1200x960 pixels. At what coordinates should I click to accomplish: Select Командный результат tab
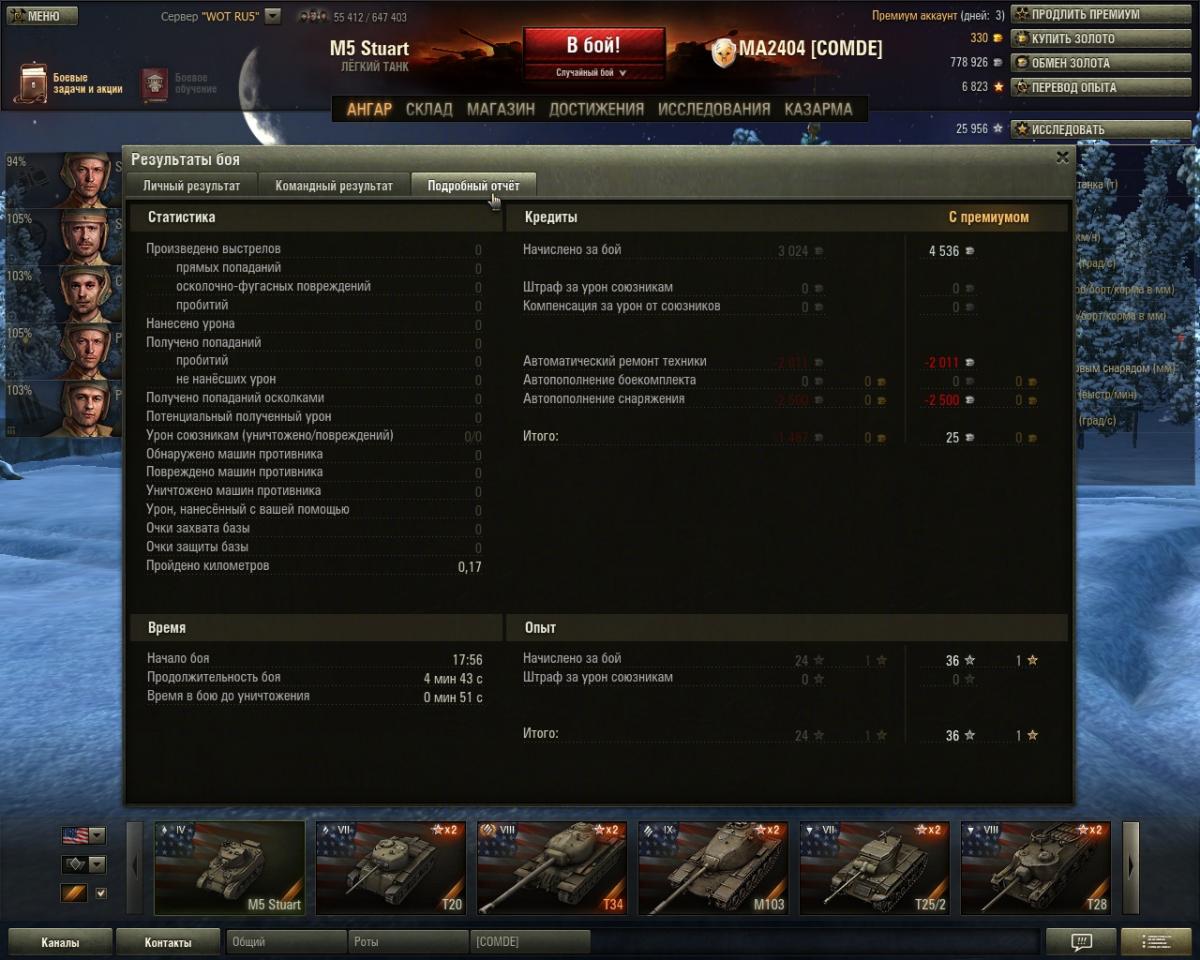[x=334, y=185]
